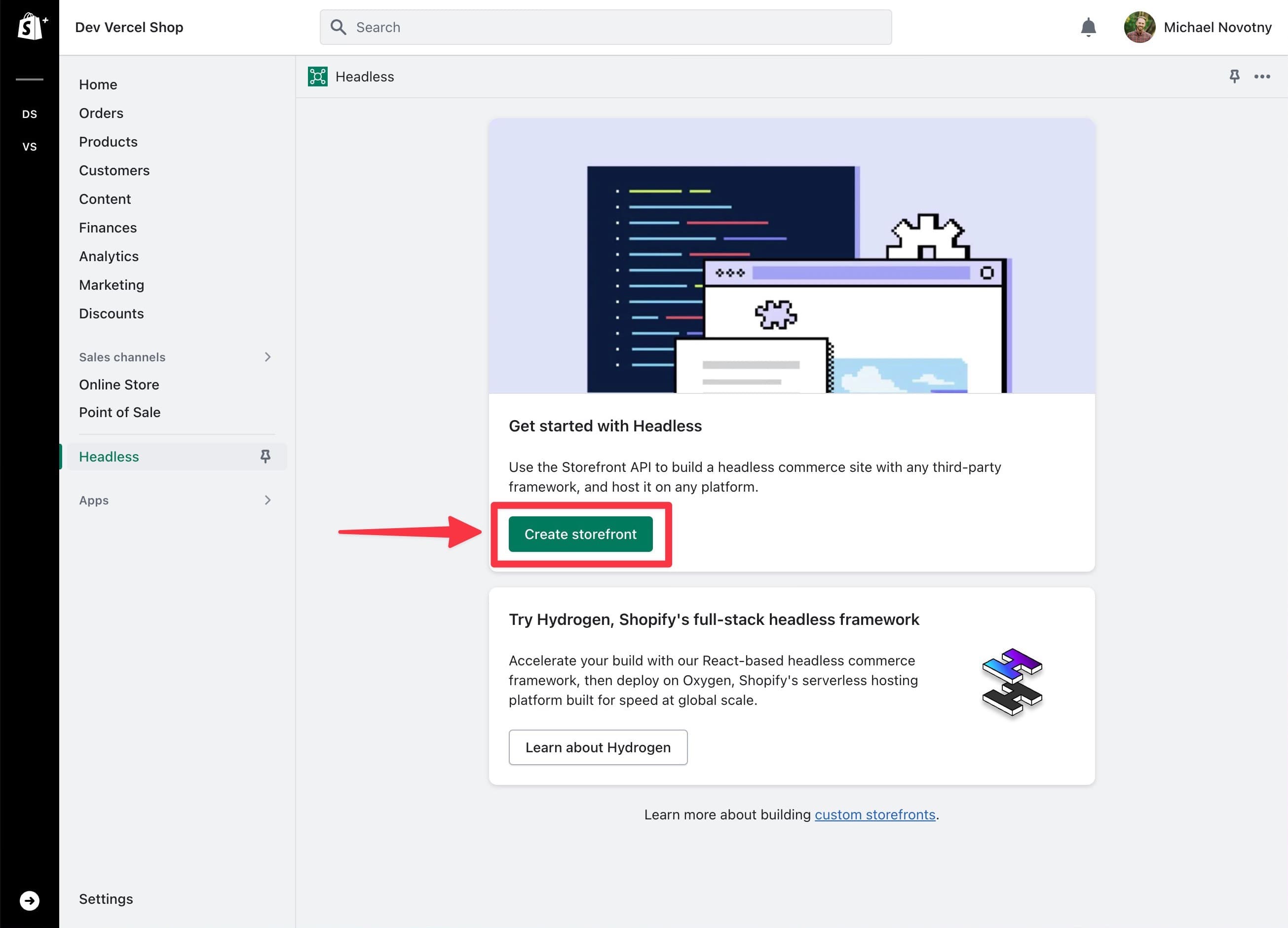Open Michael Novotny's profile avatar
The width and height of the screenshot is (1288, 928).
click(x=1139, y=27)
